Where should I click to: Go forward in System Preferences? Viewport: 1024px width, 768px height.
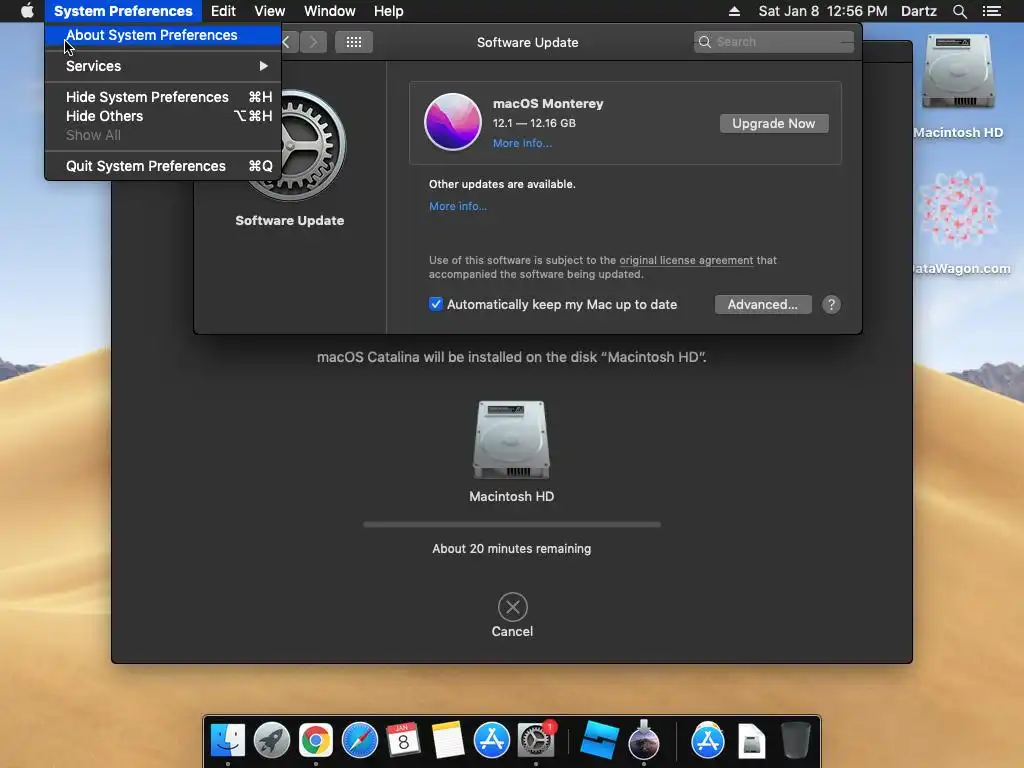(x=313, y=42)
